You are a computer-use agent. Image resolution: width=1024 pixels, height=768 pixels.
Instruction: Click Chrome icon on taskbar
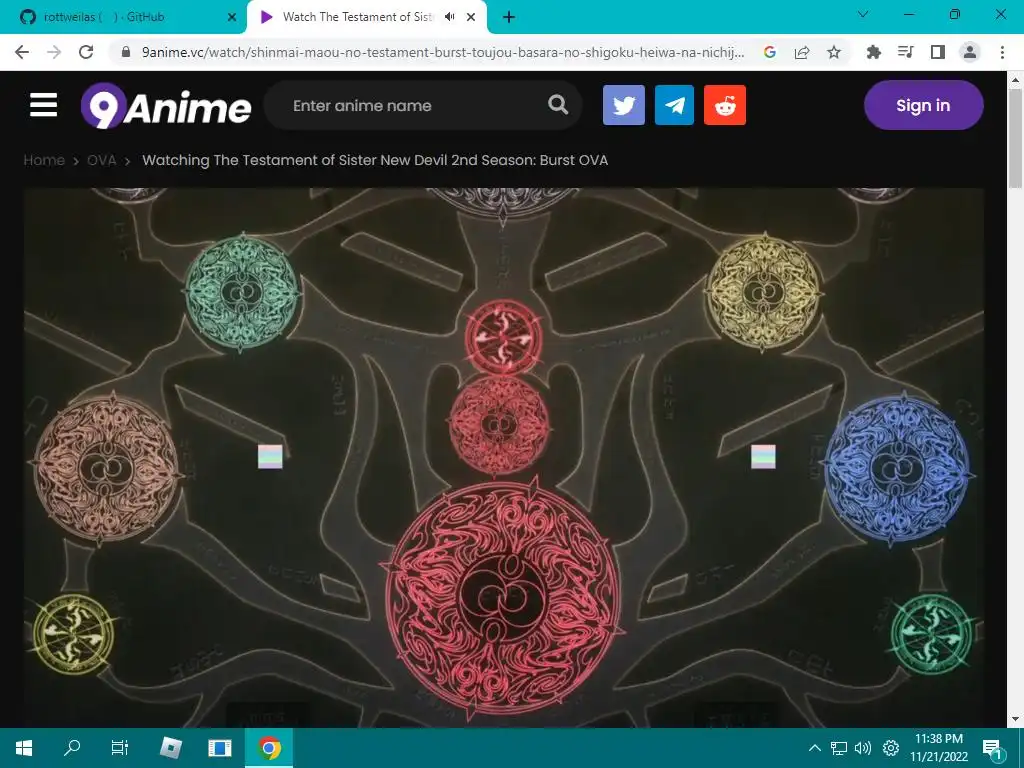(268, 748)
